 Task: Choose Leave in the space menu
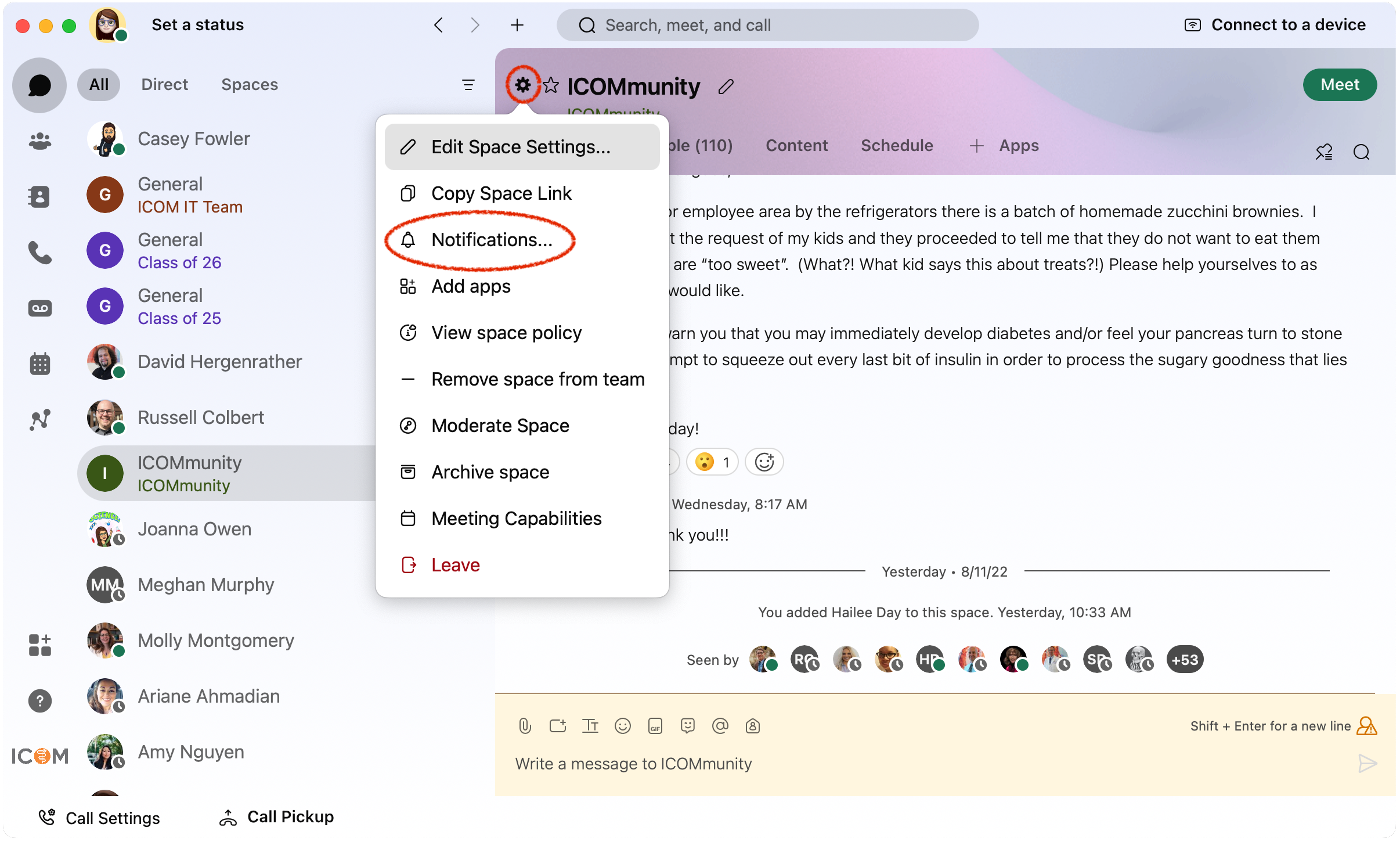(455, 565)
